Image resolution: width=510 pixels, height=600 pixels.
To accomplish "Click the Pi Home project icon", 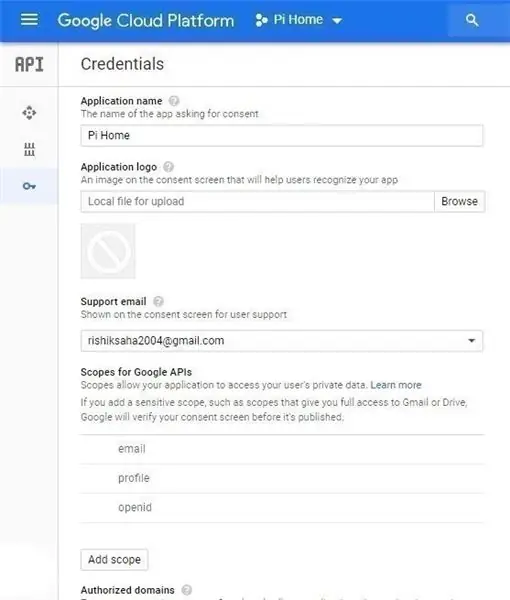I will pyautogui.click(x=261, y=20).
